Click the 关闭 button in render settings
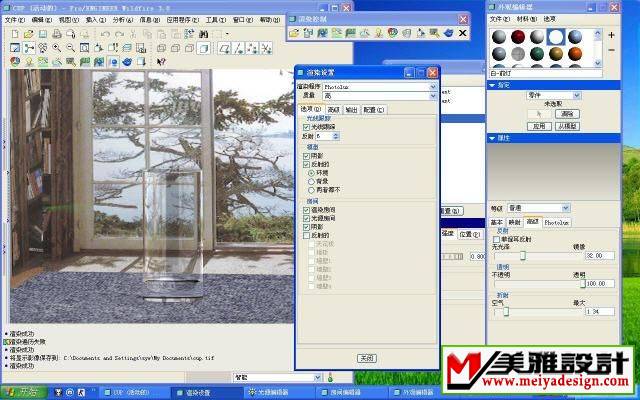The width and height of the screenshot is (640, 400). point(367,358)
